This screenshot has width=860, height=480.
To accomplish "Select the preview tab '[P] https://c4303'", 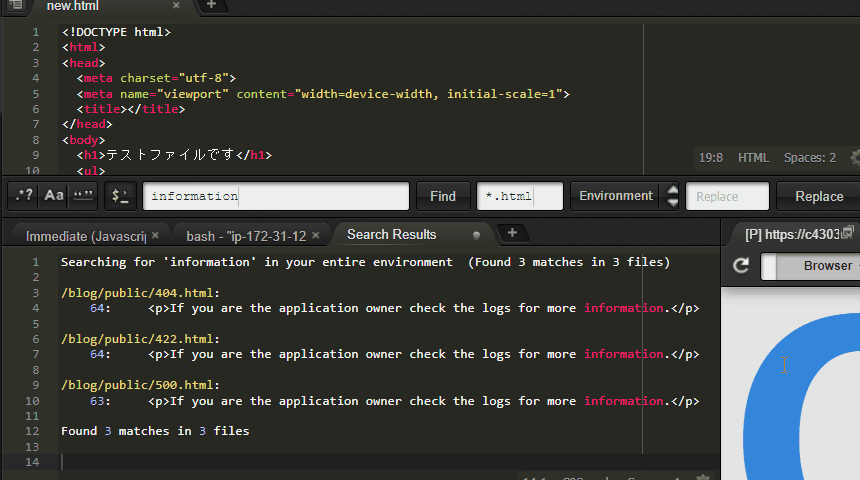I will tap(792, 235).
